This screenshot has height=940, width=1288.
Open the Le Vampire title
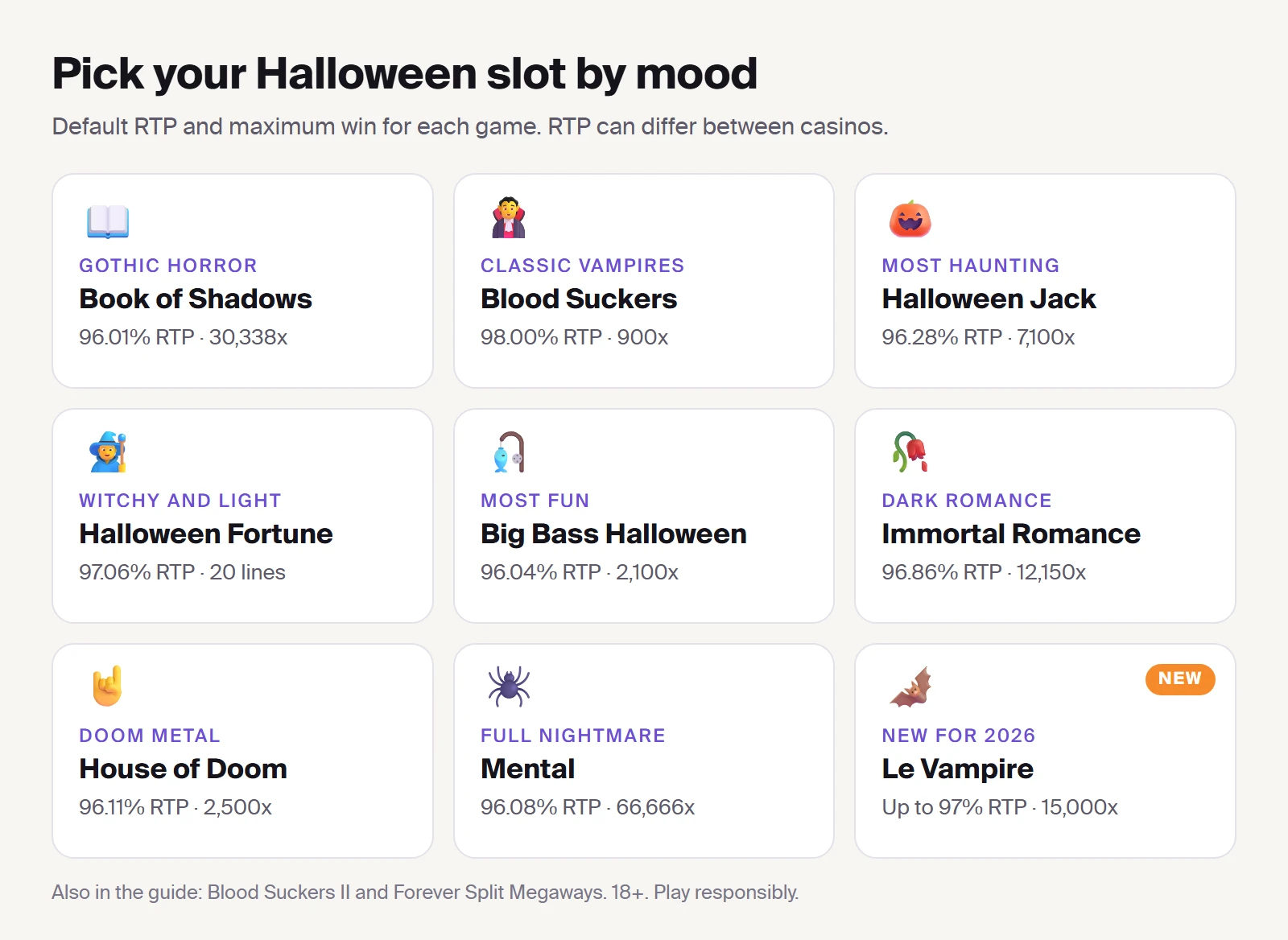tap(957, 769)
